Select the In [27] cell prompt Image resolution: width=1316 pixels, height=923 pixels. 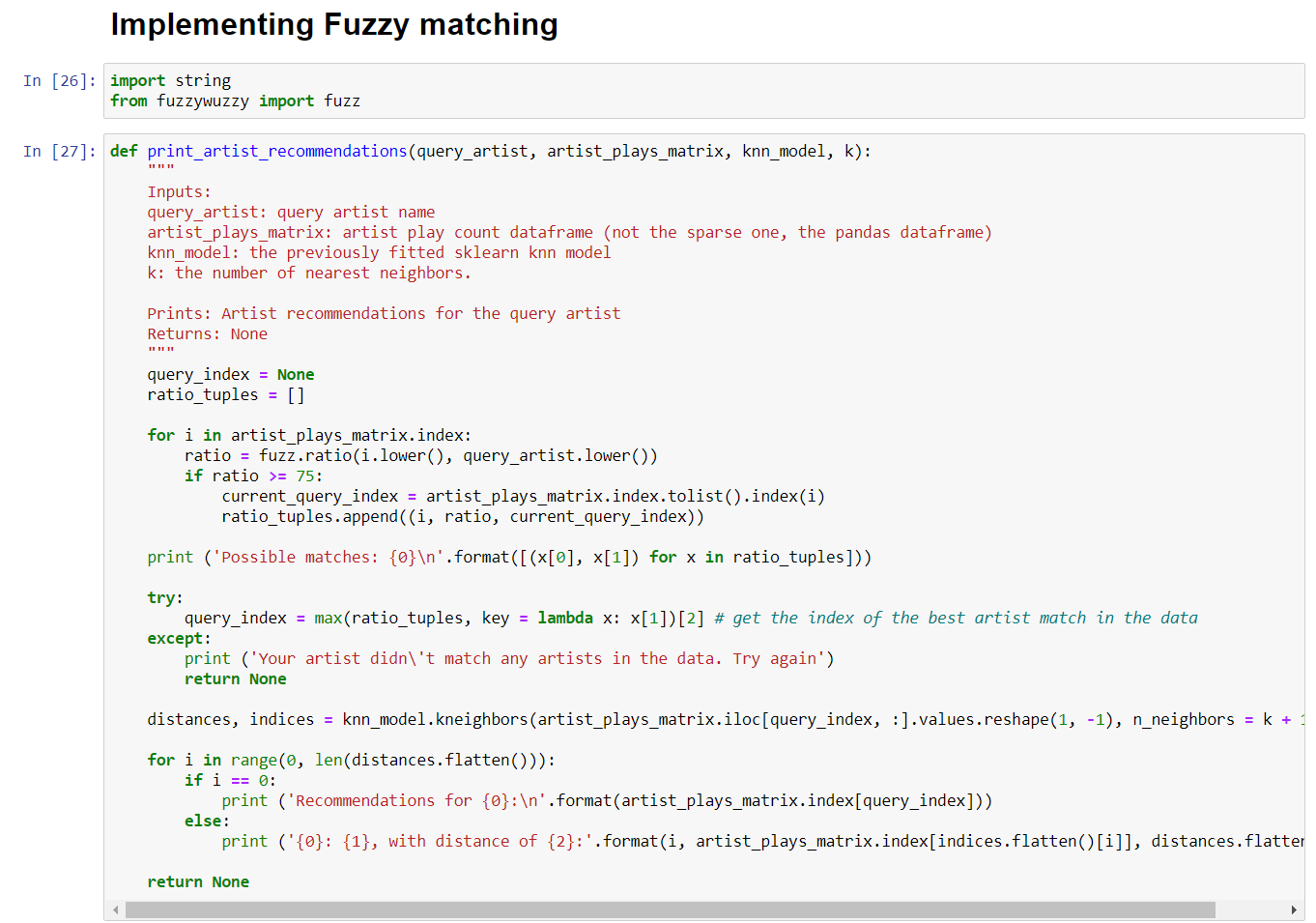tap(59, 152)
